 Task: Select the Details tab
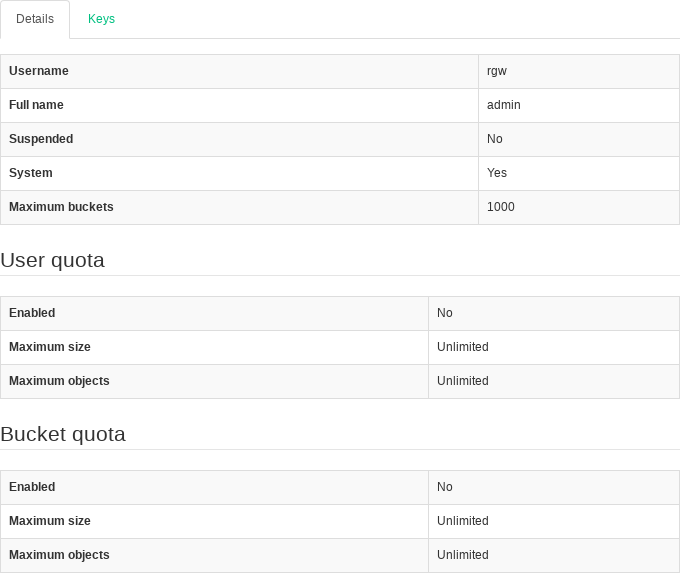point(35,19)
